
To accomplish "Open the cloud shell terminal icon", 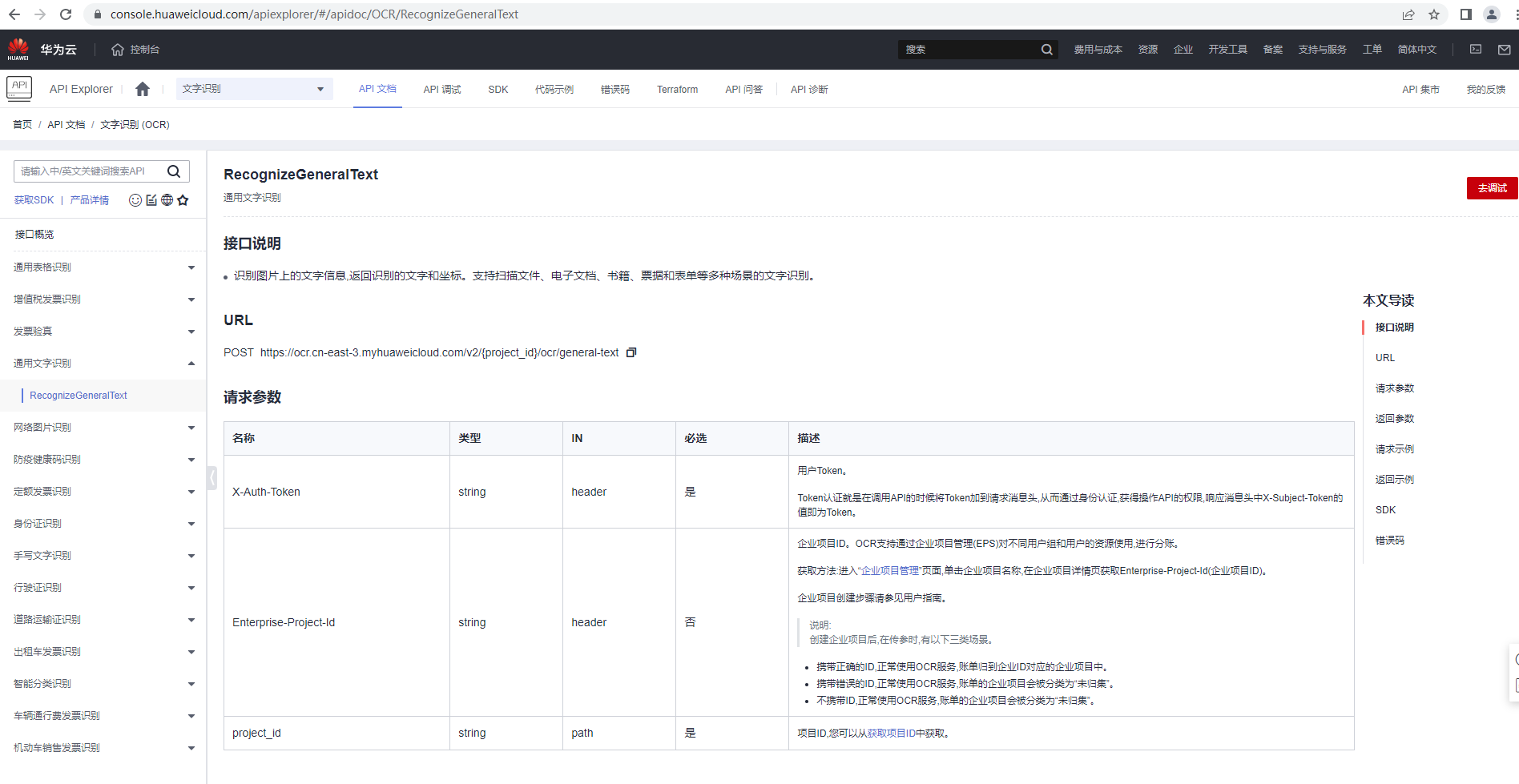I will [1476, 50].
